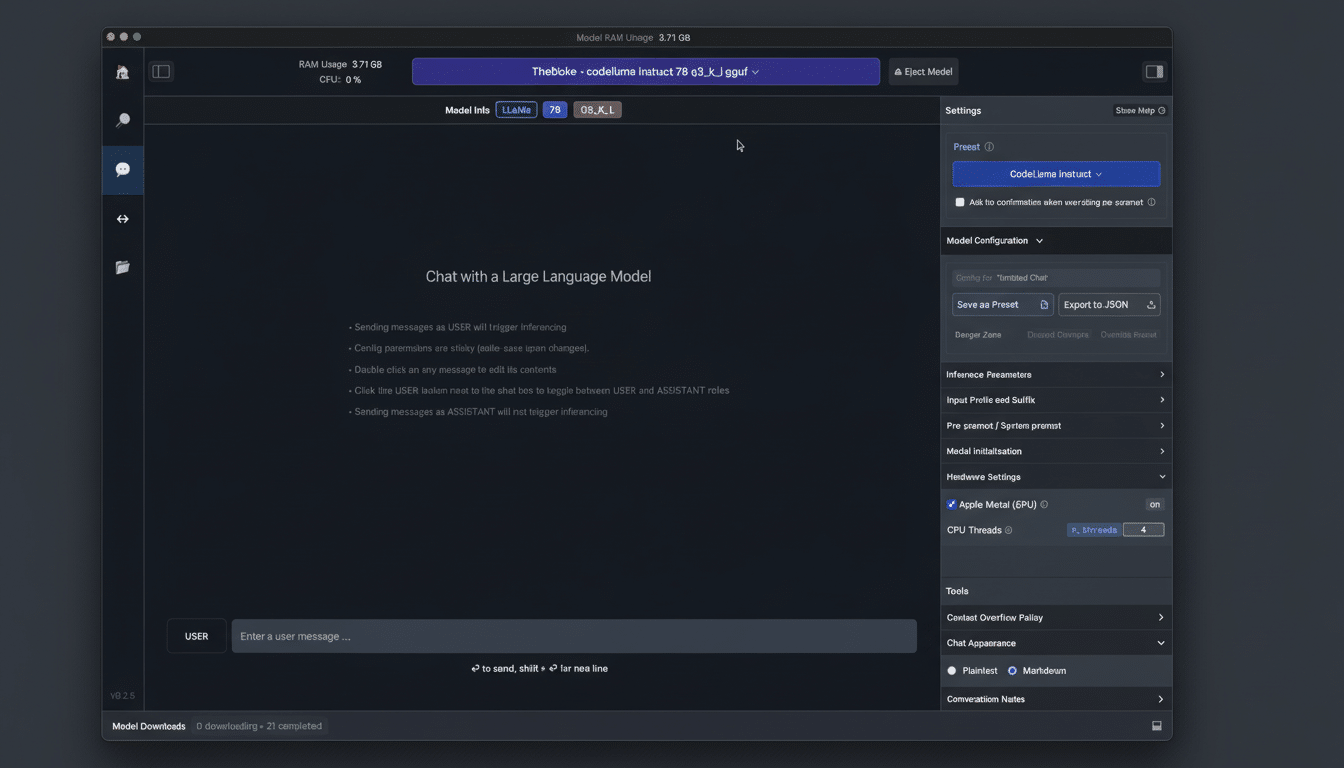Save current settings as a preset
1344x768 pixels.
(x=1002, y=304)
